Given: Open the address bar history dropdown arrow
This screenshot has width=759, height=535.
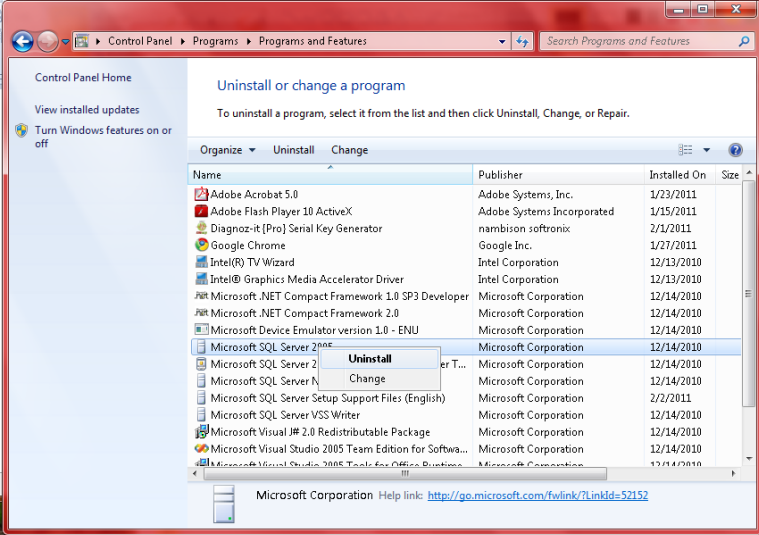Looking at the screenshot, I should (502, 41).
